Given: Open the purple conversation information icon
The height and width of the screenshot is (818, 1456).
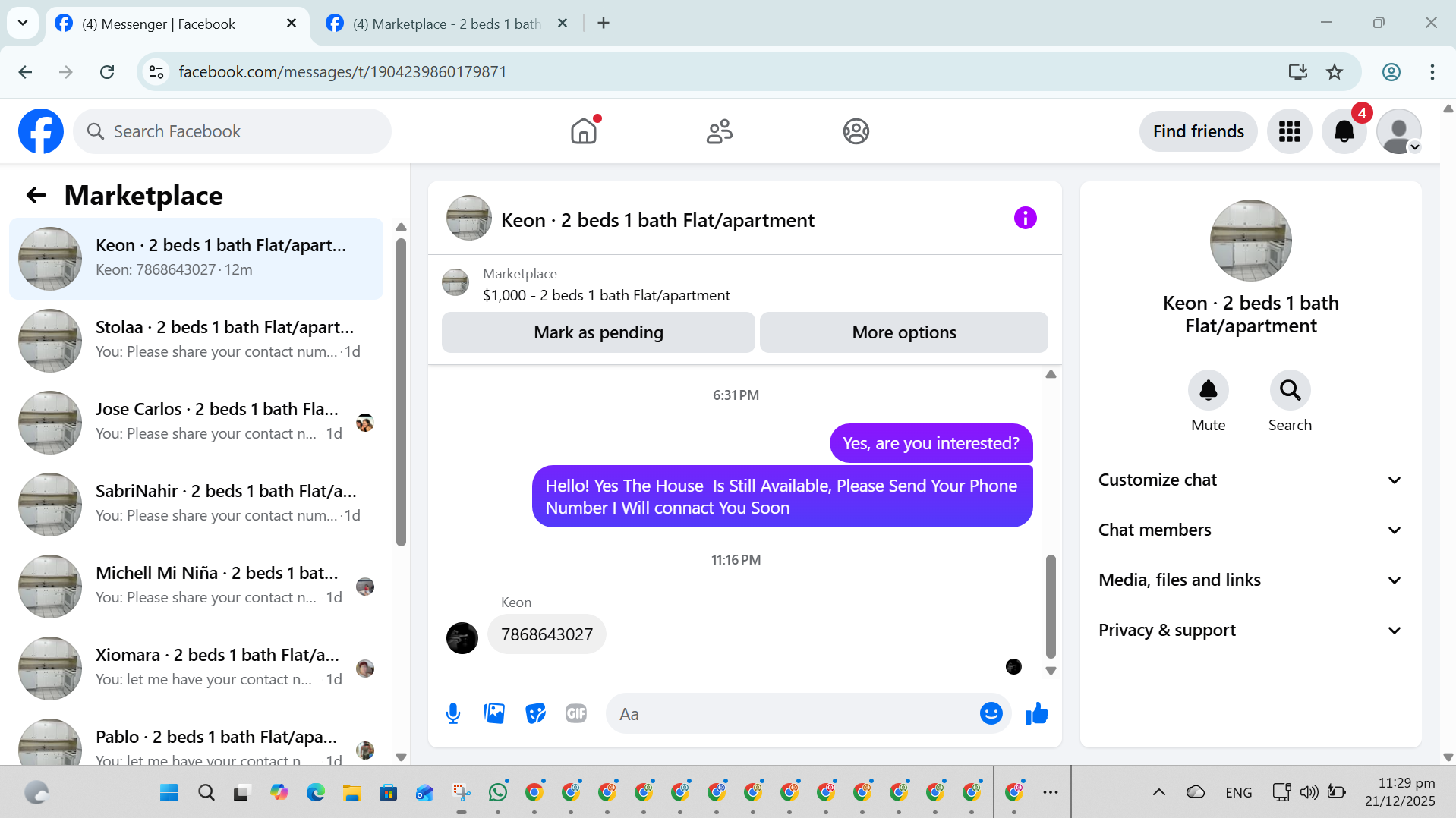Looking at the screenshot, I should pyautogui.click(x=1025, y=219).
